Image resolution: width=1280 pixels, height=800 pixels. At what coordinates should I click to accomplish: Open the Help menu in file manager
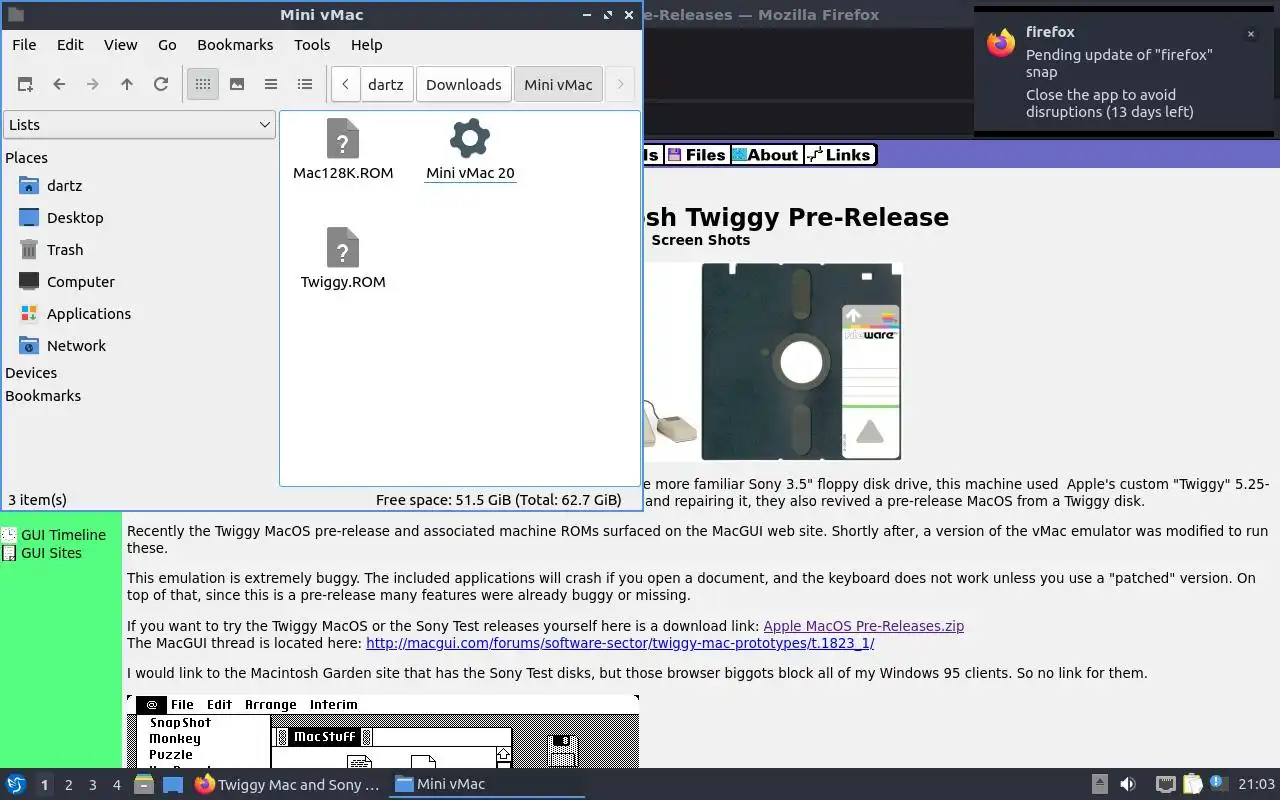367,45
